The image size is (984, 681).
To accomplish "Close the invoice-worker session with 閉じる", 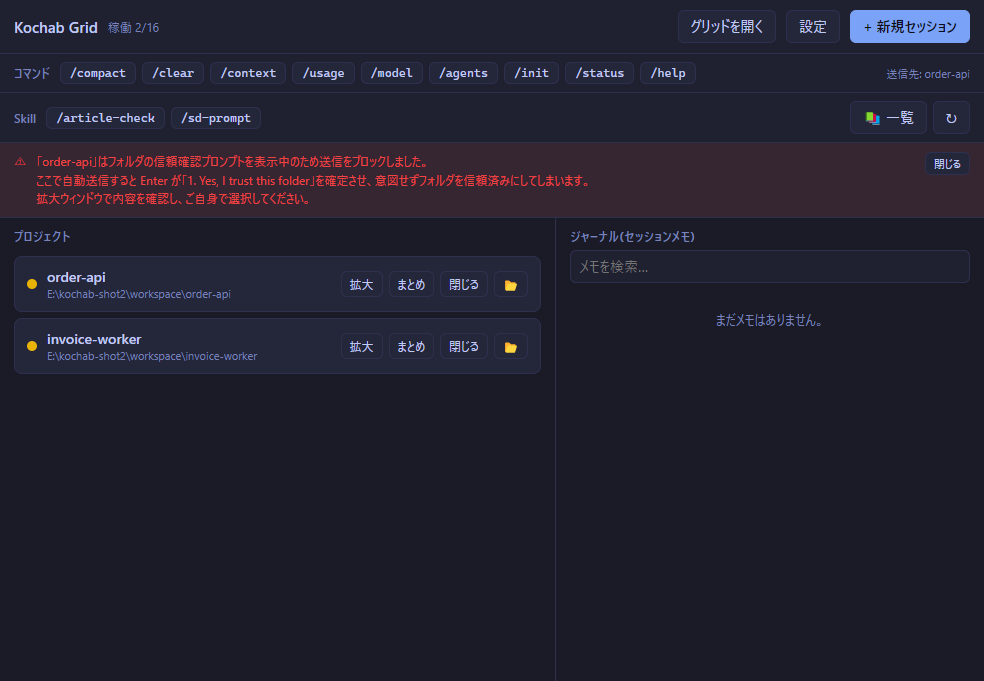I will click(x=464, y=346).
